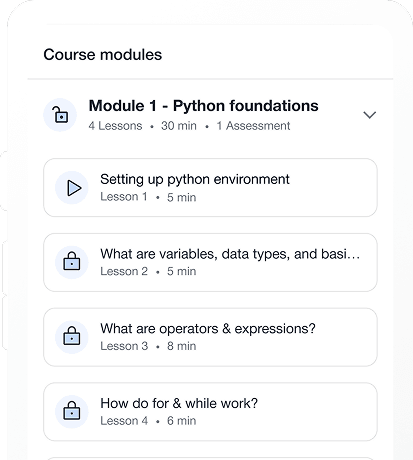
Task: Play the Setting up python environment lesson
Action: 72,188
